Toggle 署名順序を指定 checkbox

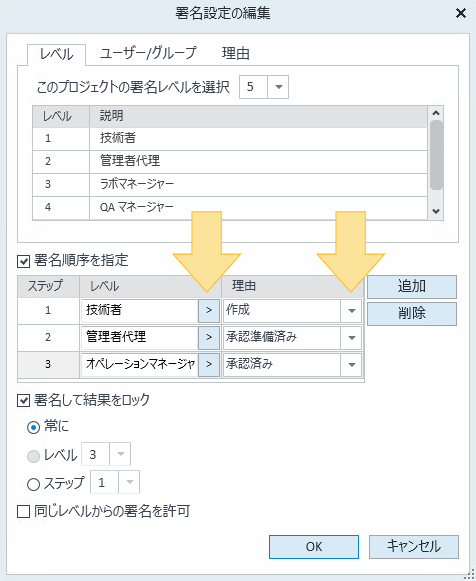point(23,261)
